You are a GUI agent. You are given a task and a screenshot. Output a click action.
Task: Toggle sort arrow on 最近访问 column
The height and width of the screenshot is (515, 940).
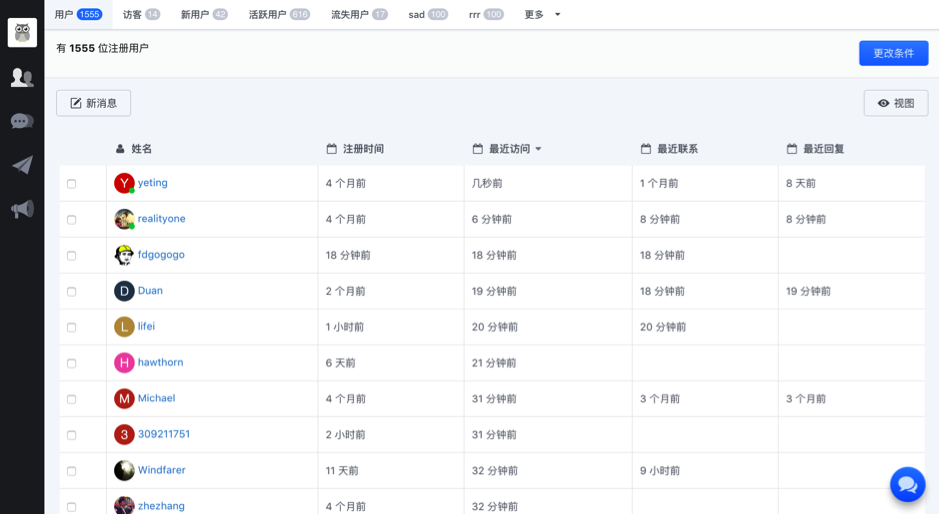[538, 149]
